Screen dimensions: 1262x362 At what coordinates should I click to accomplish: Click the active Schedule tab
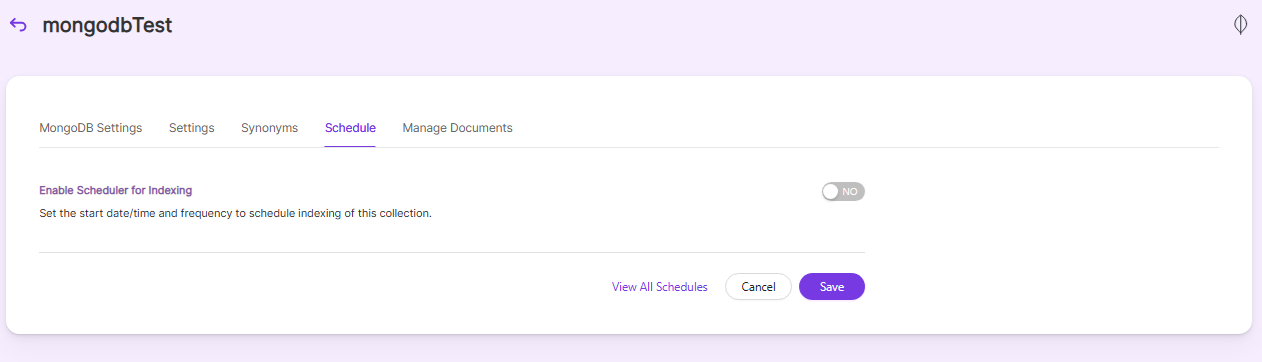coord(350,128)
